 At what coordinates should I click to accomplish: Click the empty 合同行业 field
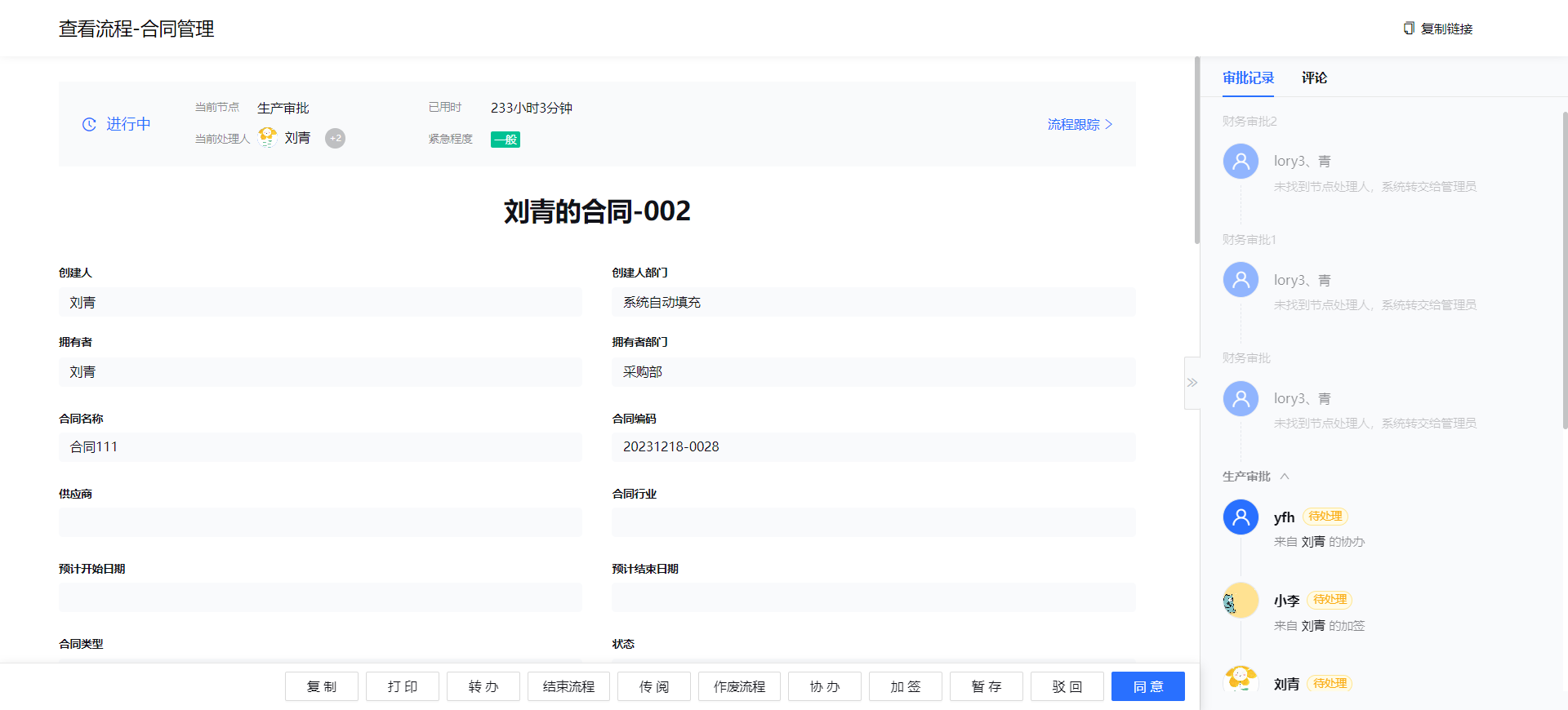[874, 522]
